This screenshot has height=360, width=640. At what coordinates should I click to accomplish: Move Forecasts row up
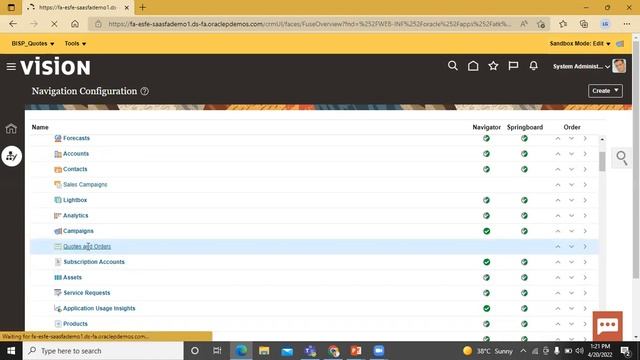(x=558, y=138)
